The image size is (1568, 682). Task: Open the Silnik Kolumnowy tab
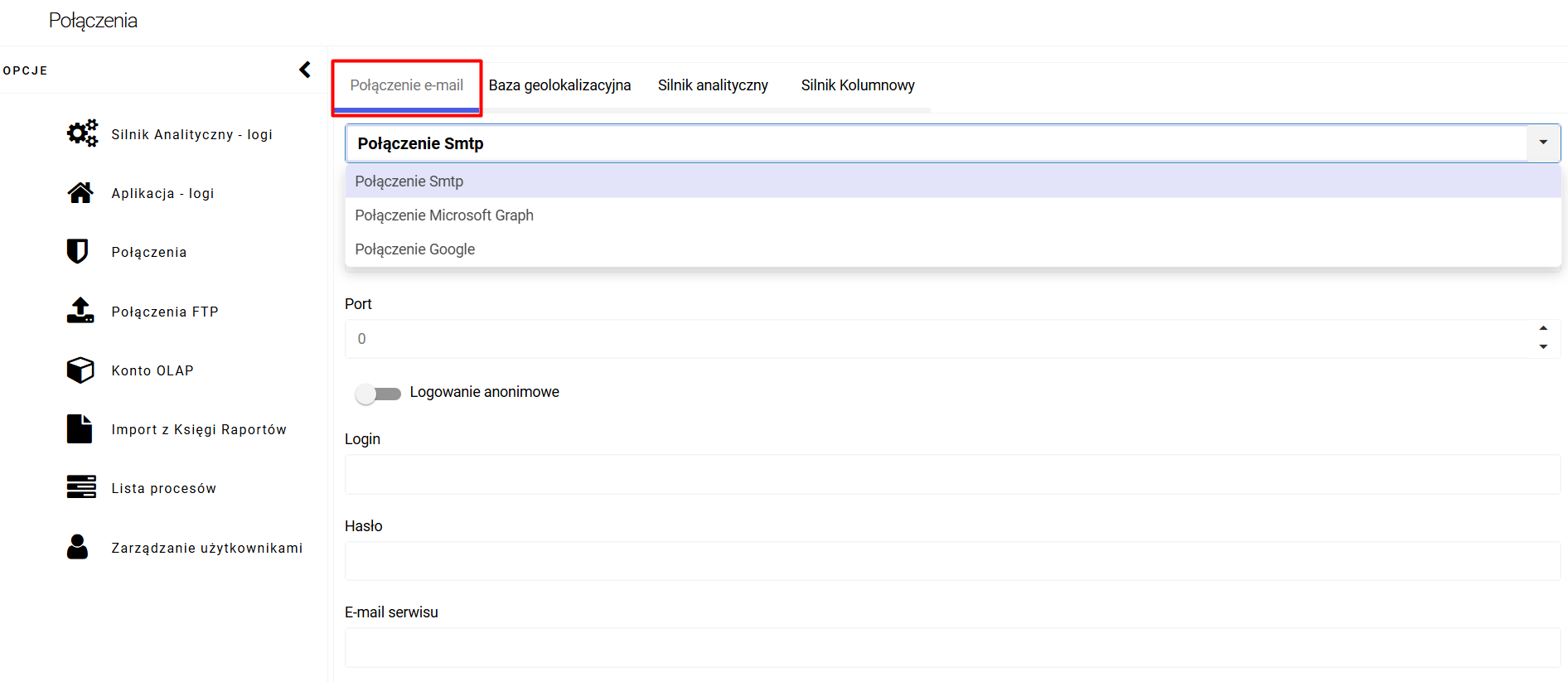858,85
